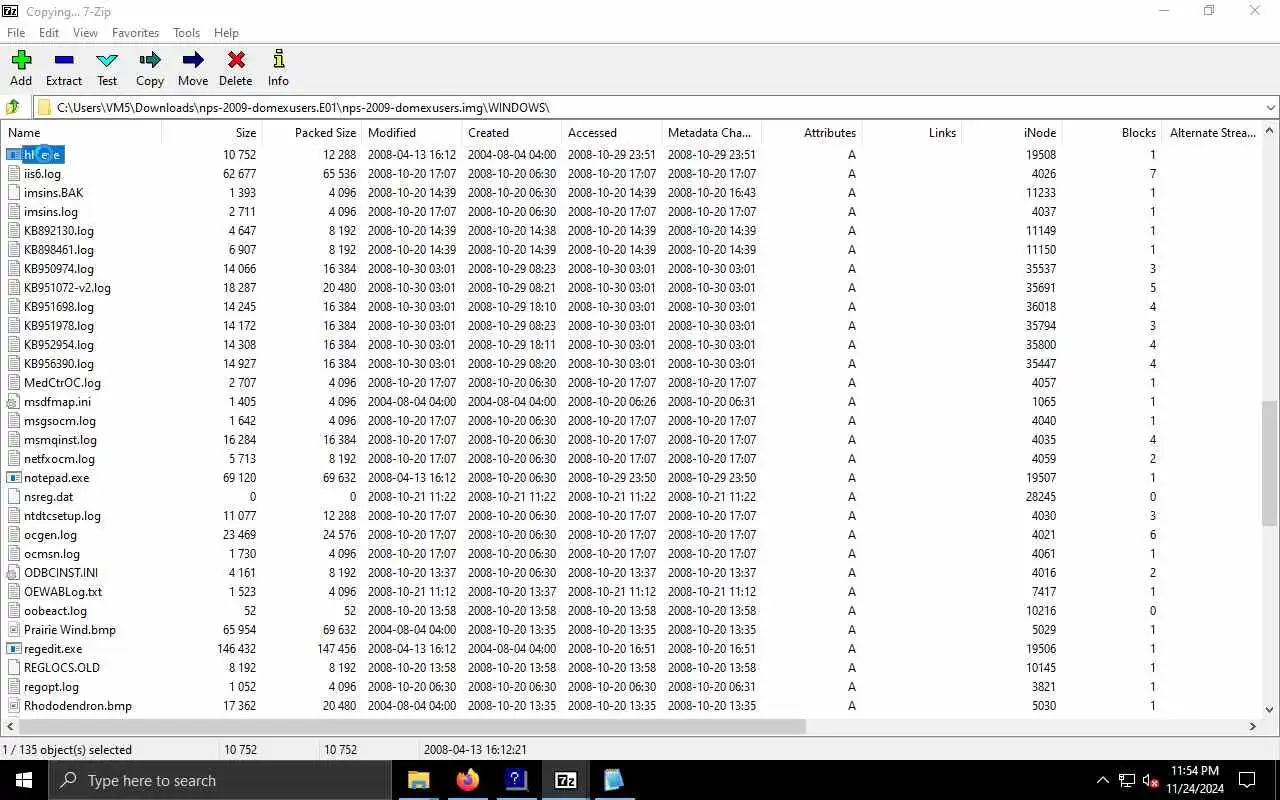Screen dimensions: 1280x800
Task: Select the MedCtrOC.log file
Action: 62,383
